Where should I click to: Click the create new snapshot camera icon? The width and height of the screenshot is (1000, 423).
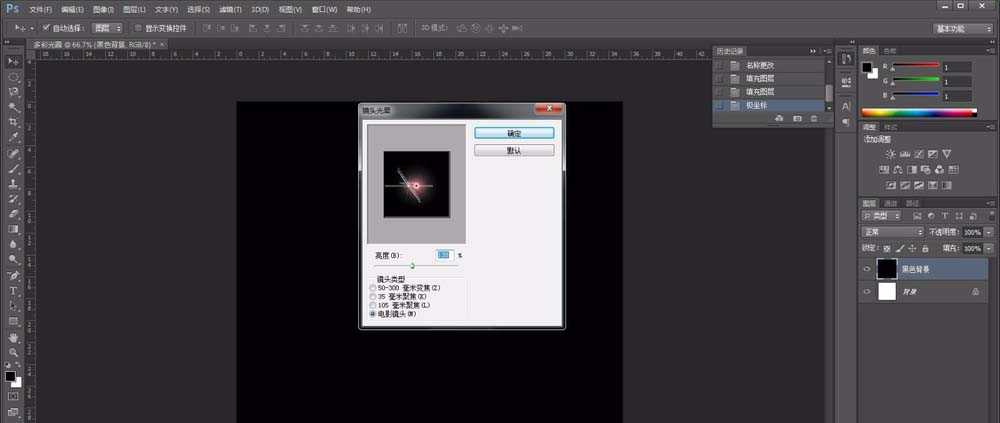(x=797, y=118)
